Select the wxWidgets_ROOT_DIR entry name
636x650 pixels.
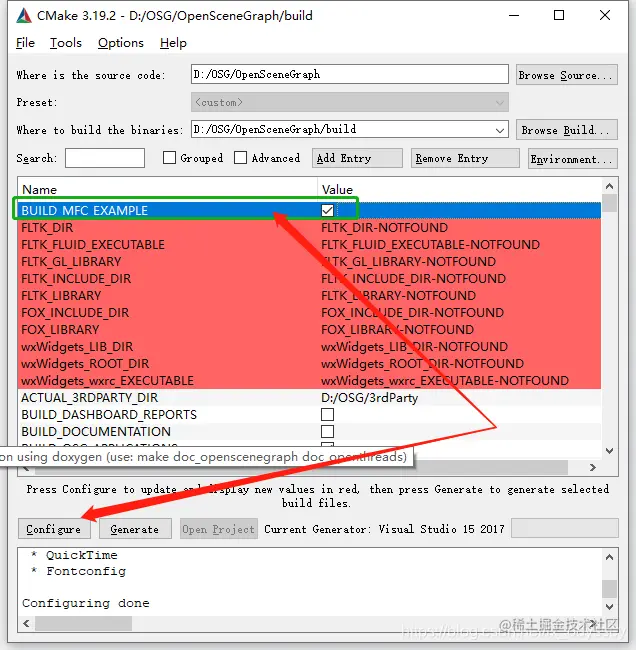point(85,364)
